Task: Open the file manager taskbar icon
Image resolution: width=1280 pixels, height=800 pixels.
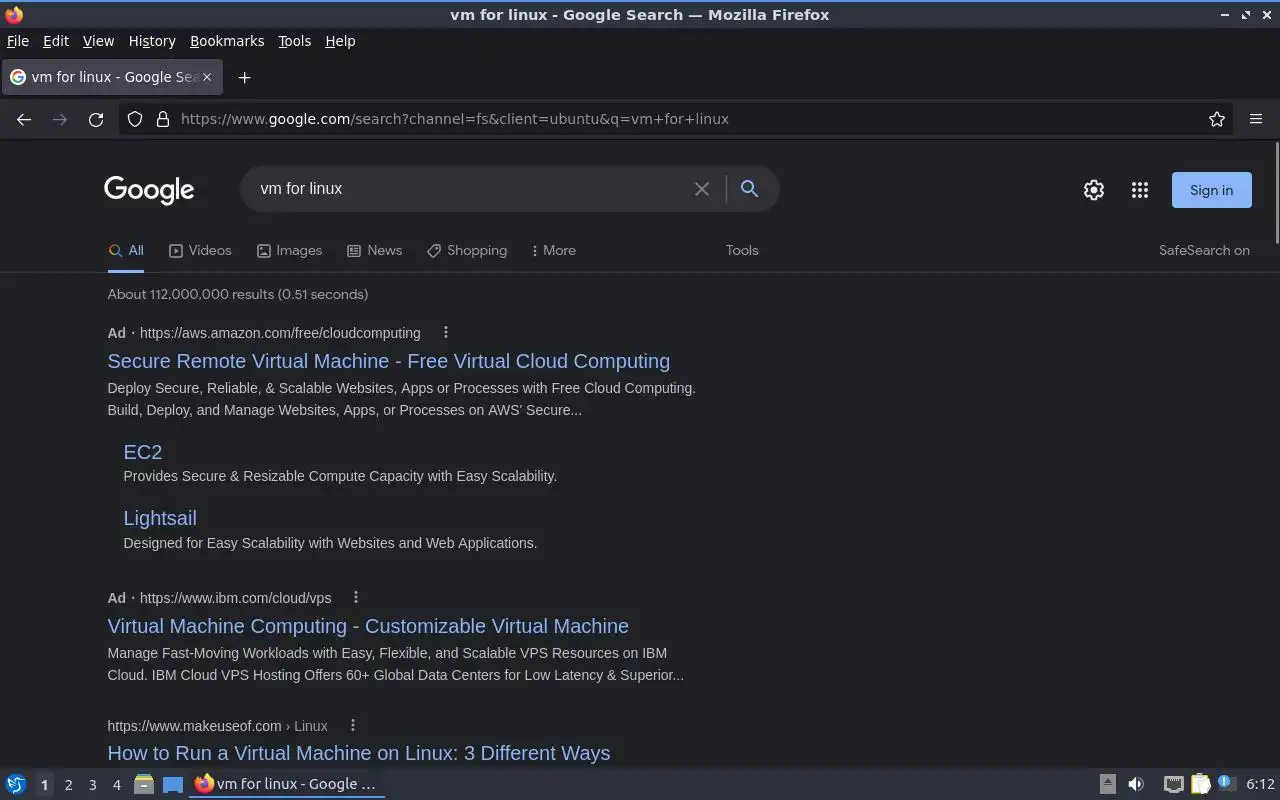Action: (x=144, y=784)
